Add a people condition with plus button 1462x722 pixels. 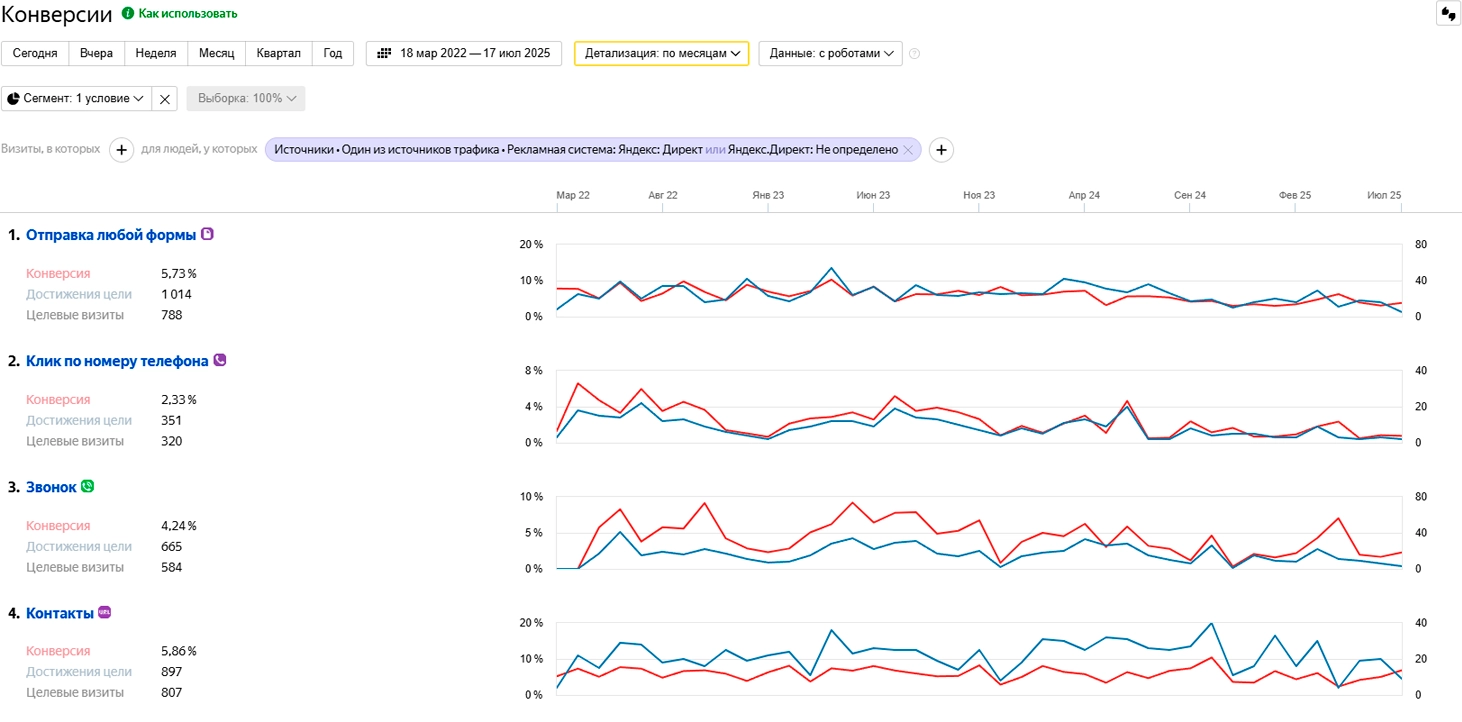(941, 150)
